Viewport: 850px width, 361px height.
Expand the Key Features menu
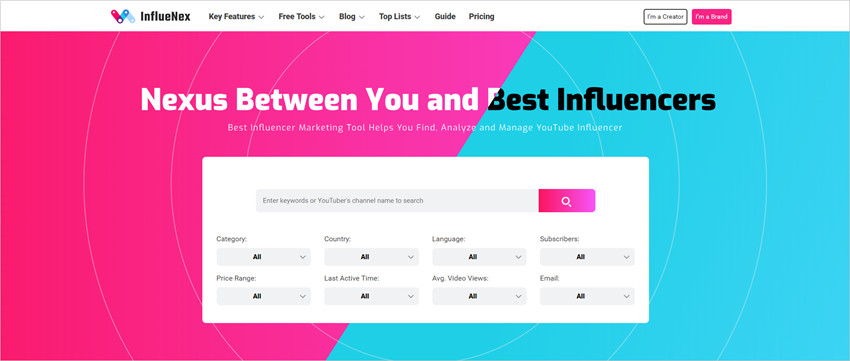(236, 17)
